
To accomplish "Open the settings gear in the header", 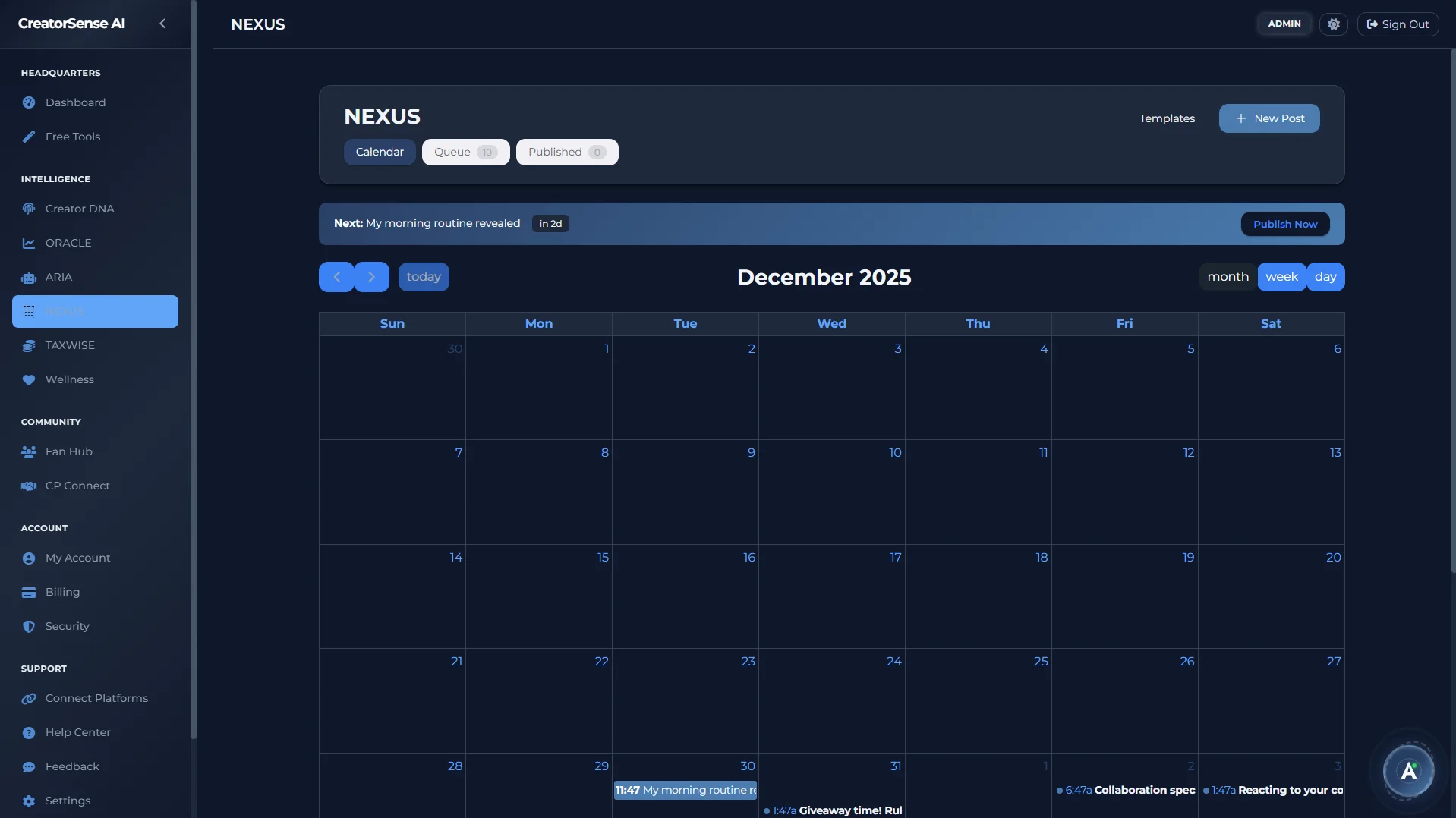I will tap(1334, 24).
